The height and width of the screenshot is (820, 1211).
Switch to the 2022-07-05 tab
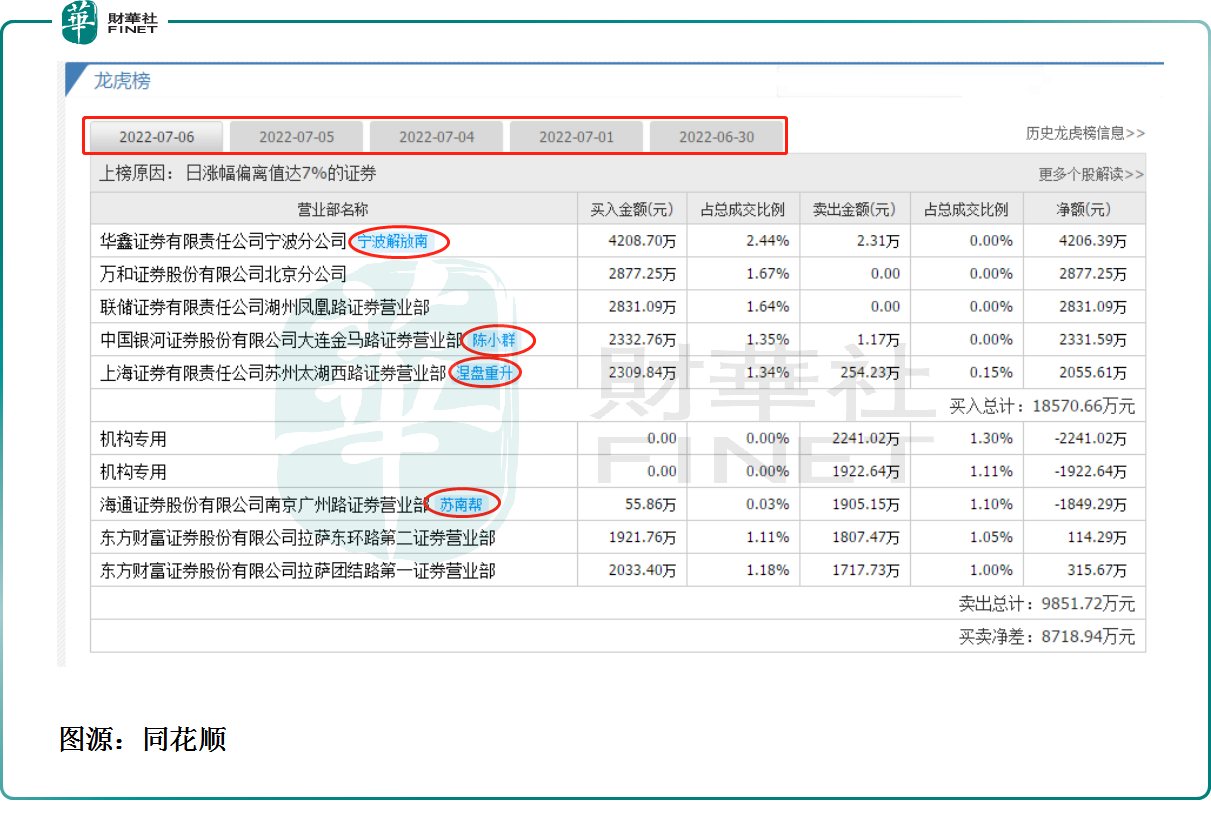296,137
